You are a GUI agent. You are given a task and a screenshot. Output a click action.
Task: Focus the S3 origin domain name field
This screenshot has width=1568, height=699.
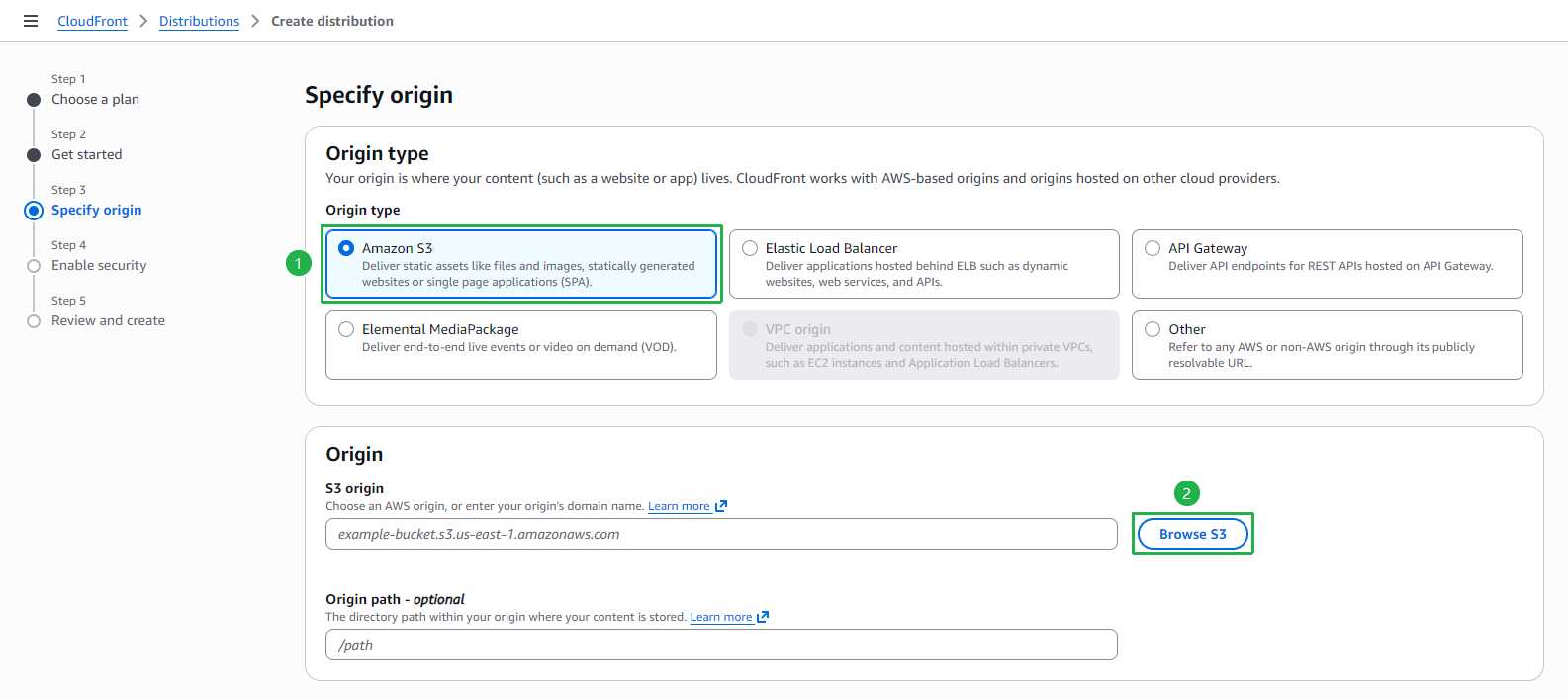point(721,534)
